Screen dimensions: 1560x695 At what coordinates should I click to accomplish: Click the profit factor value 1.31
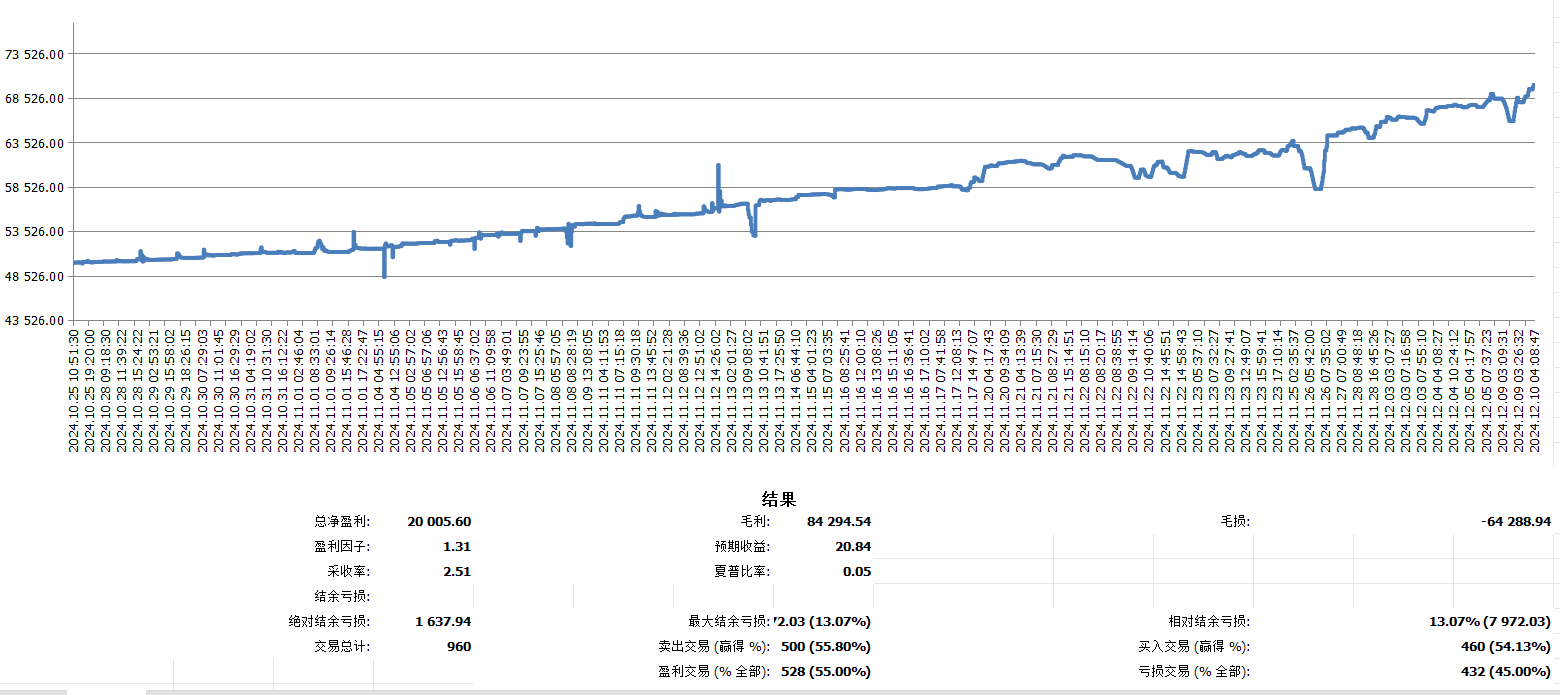[x=457, y=546]
